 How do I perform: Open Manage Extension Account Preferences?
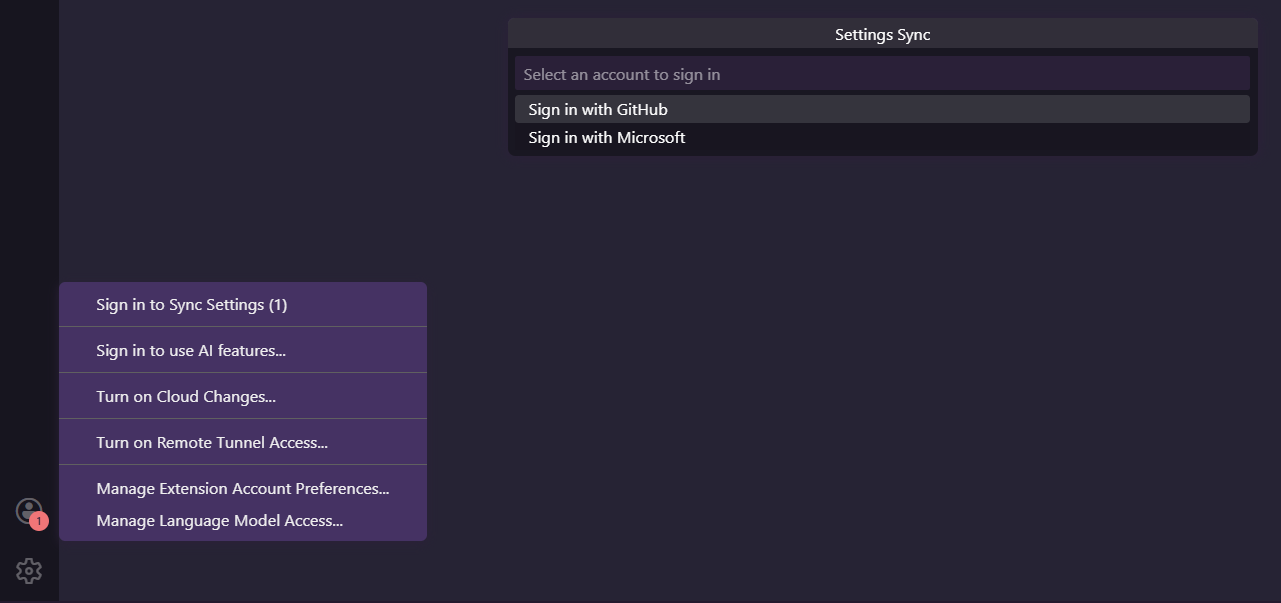pyautogui.click(x=243, y=489)
